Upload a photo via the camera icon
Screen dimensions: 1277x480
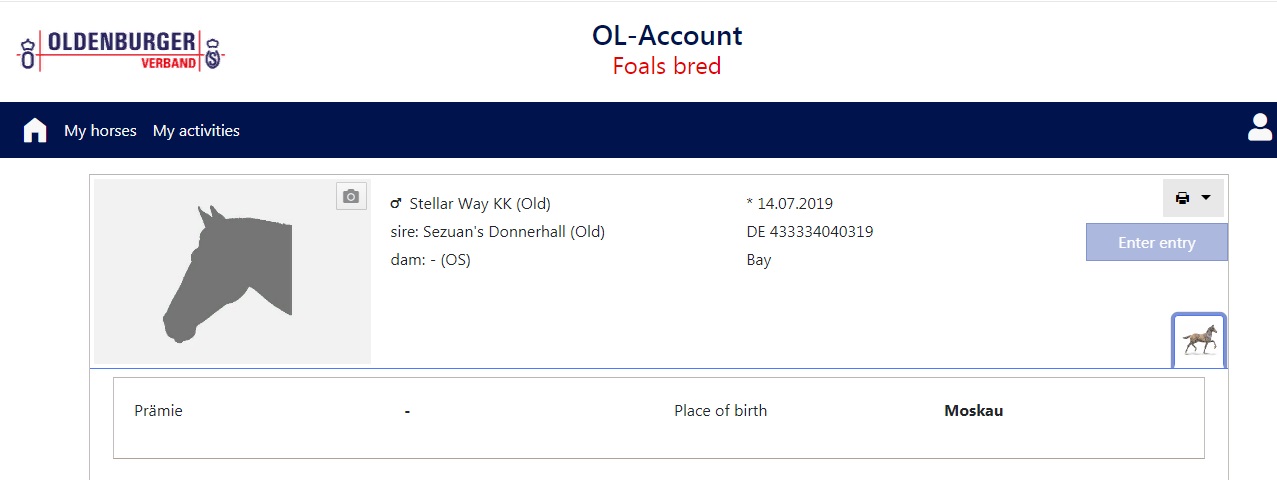[351, 197]
